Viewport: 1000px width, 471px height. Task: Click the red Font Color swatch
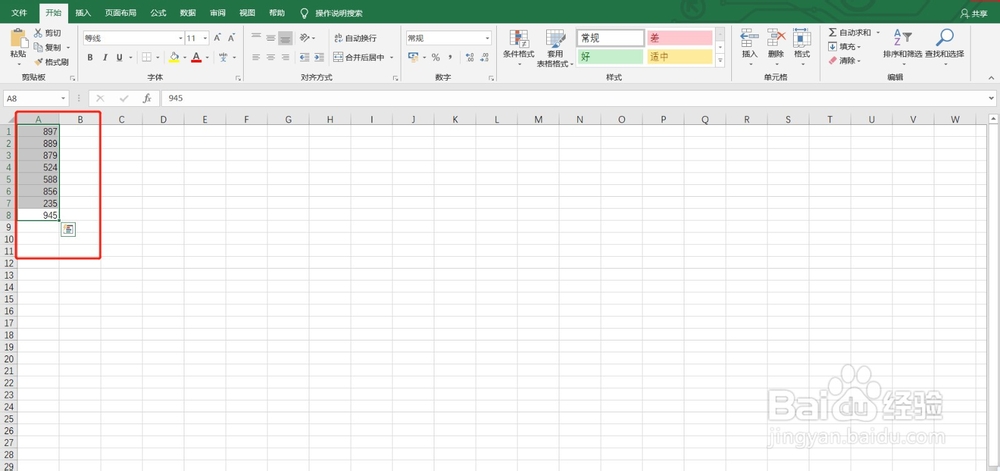[196, 57]
